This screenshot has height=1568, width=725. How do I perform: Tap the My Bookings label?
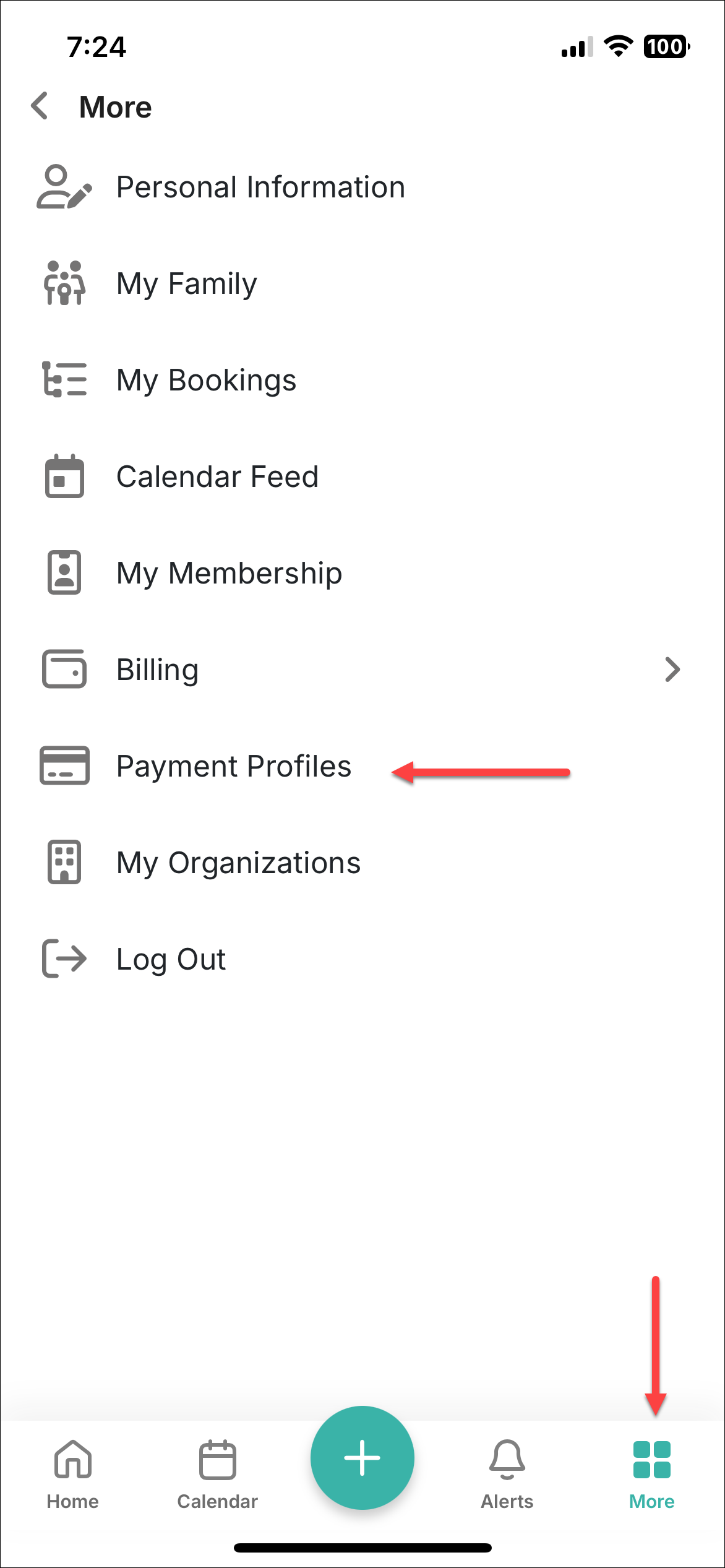tap(206, 380)
